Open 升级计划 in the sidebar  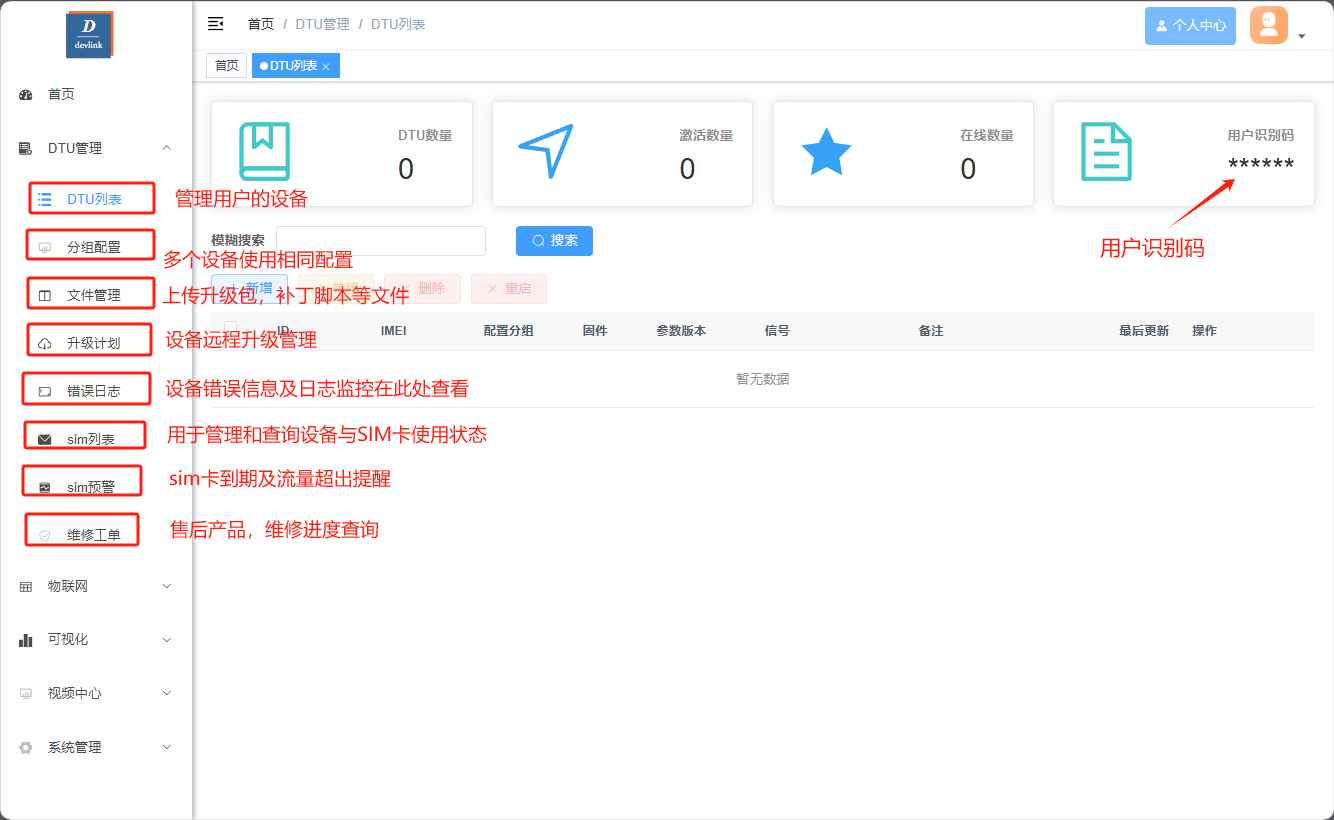point(93,343)
